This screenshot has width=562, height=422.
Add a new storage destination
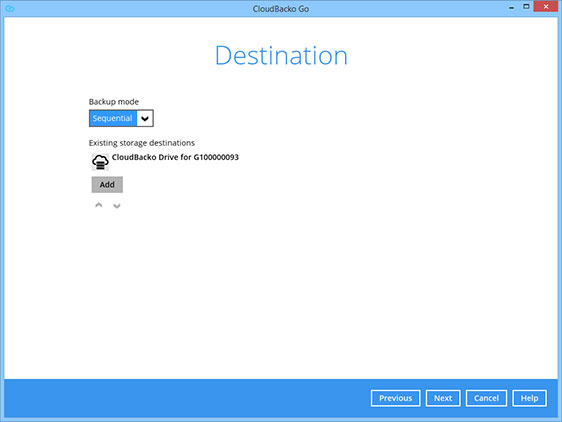tap(107, 185)
